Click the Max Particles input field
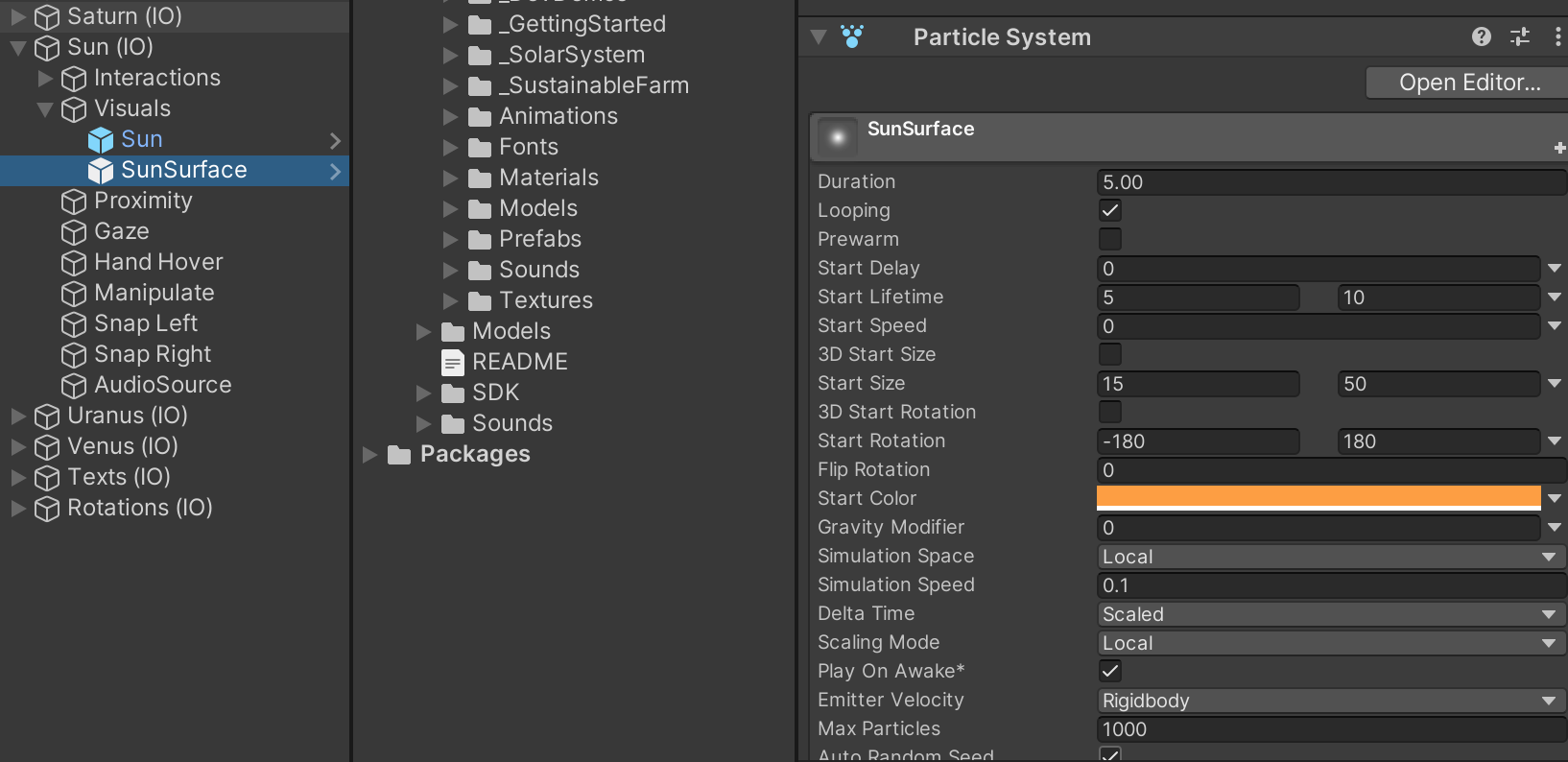 tap(1328, 729)
